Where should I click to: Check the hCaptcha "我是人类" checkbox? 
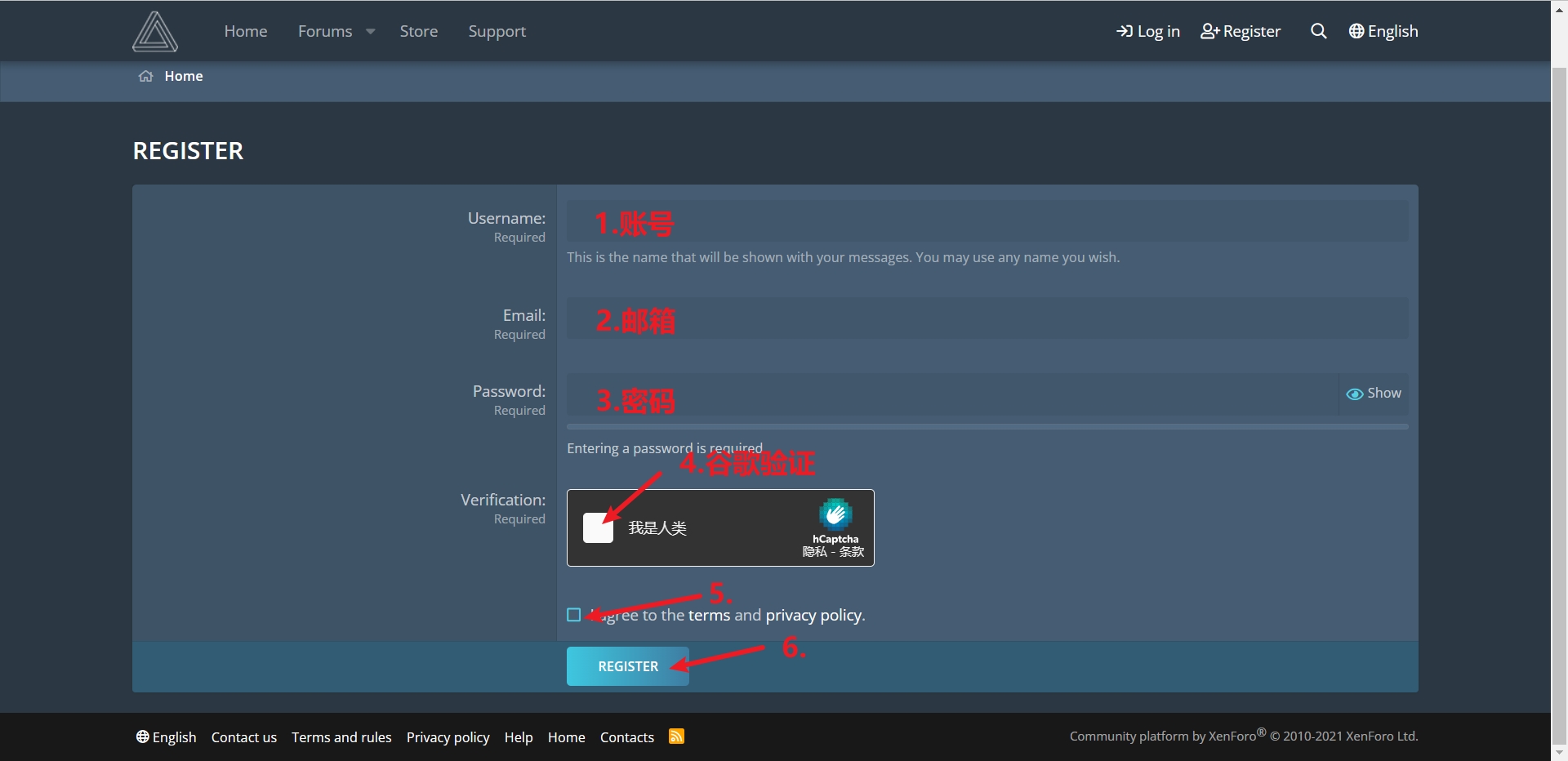coord(598,528)
